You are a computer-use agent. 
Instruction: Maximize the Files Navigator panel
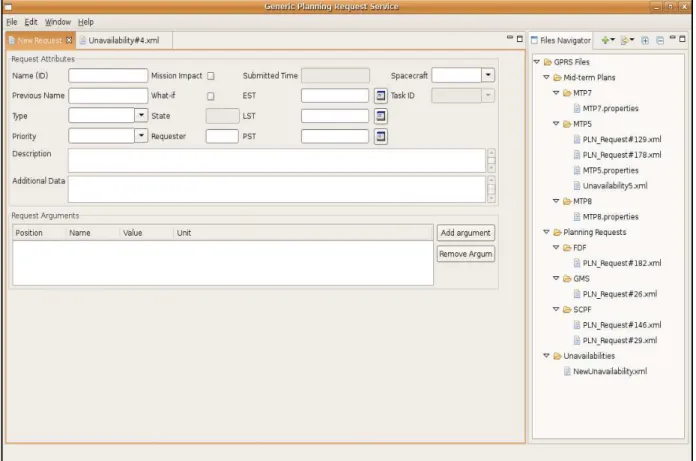682,39
